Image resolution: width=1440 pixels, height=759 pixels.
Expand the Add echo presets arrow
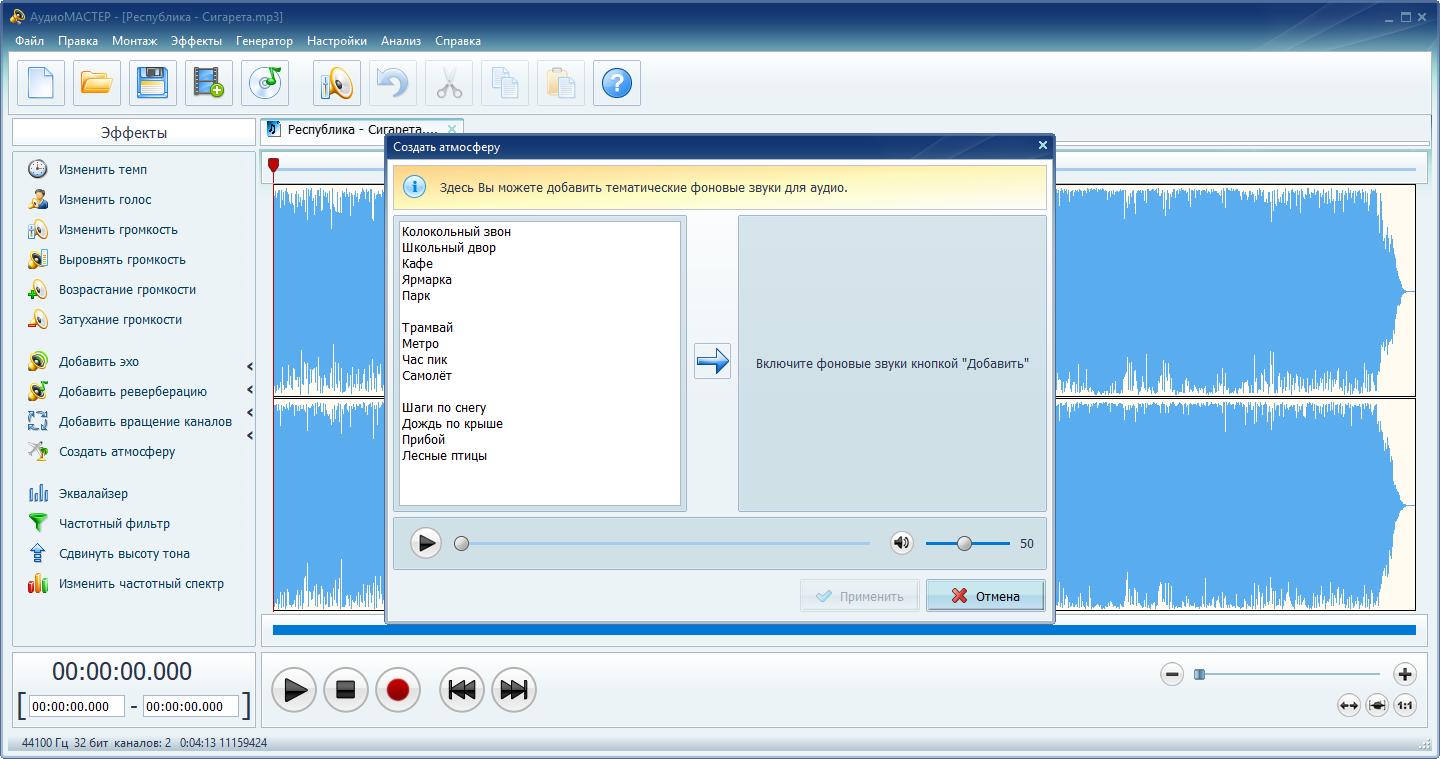(x=250, y=367)
